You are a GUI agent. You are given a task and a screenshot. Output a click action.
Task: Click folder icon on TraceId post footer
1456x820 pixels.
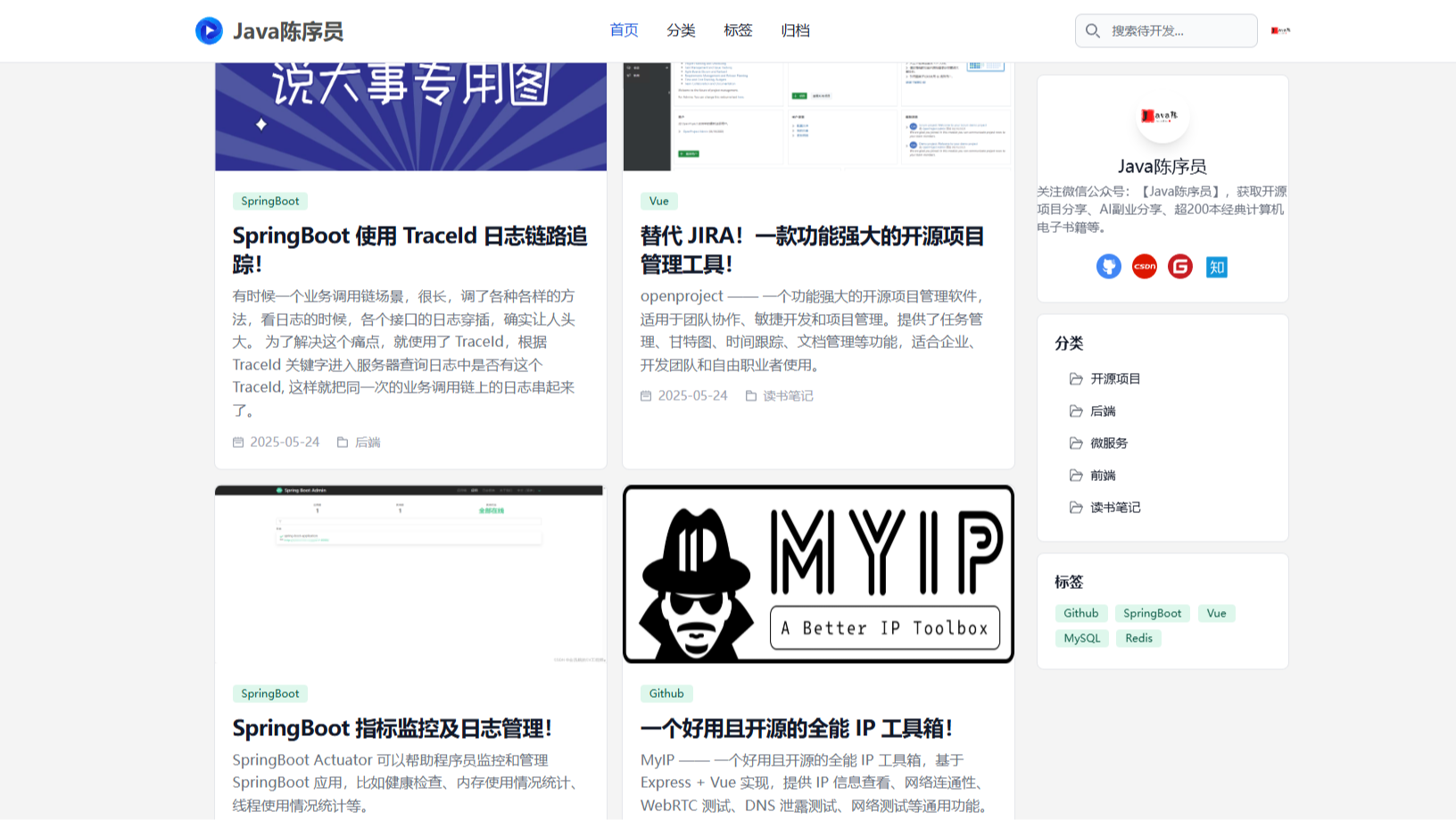pos(343,442)
